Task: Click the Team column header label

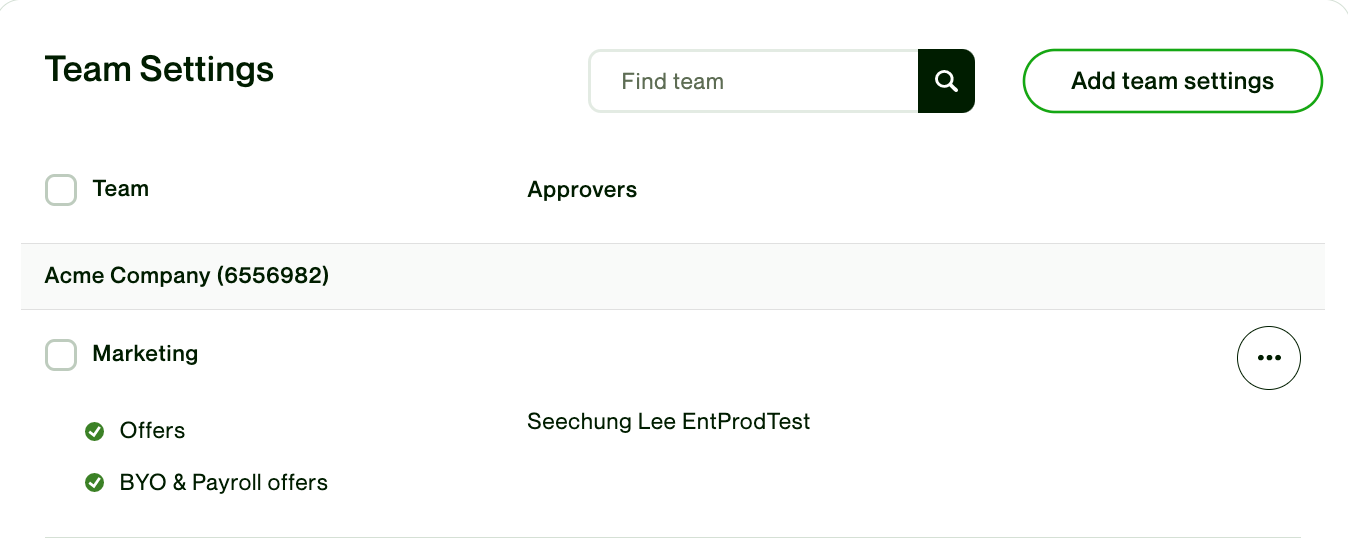Action: tap(121, 189)
